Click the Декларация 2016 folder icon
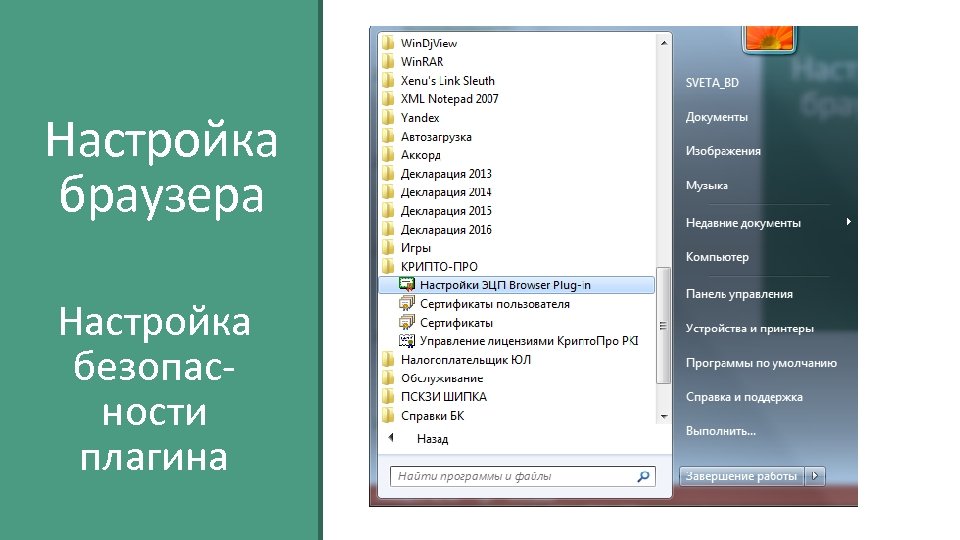960x540 pixels. pyautogui.click(x=388, y=230)
